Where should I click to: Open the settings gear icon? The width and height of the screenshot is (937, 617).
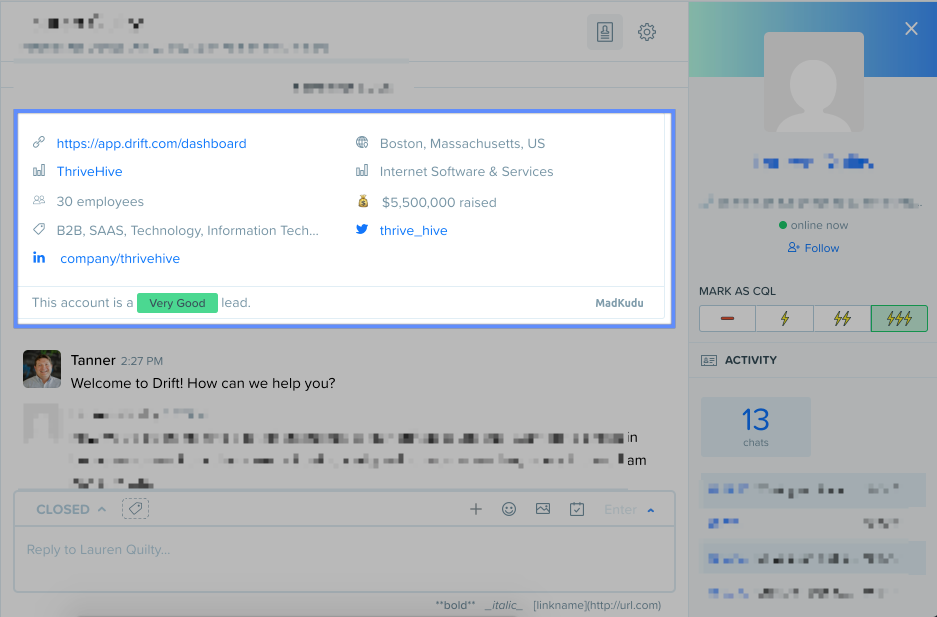646,31
